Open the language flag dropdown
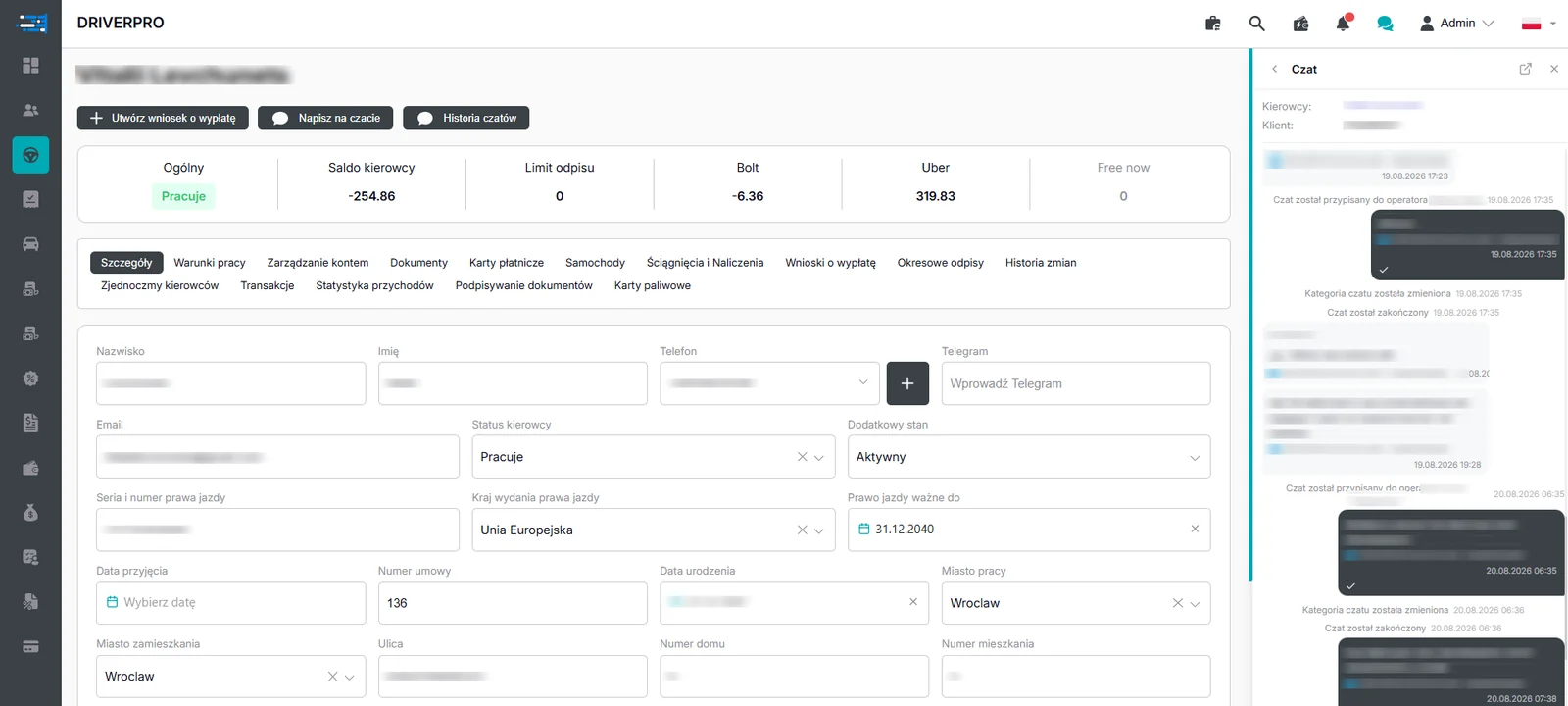The width and height of the screenshot is (1568, 706). click(x=1538, y=24)
